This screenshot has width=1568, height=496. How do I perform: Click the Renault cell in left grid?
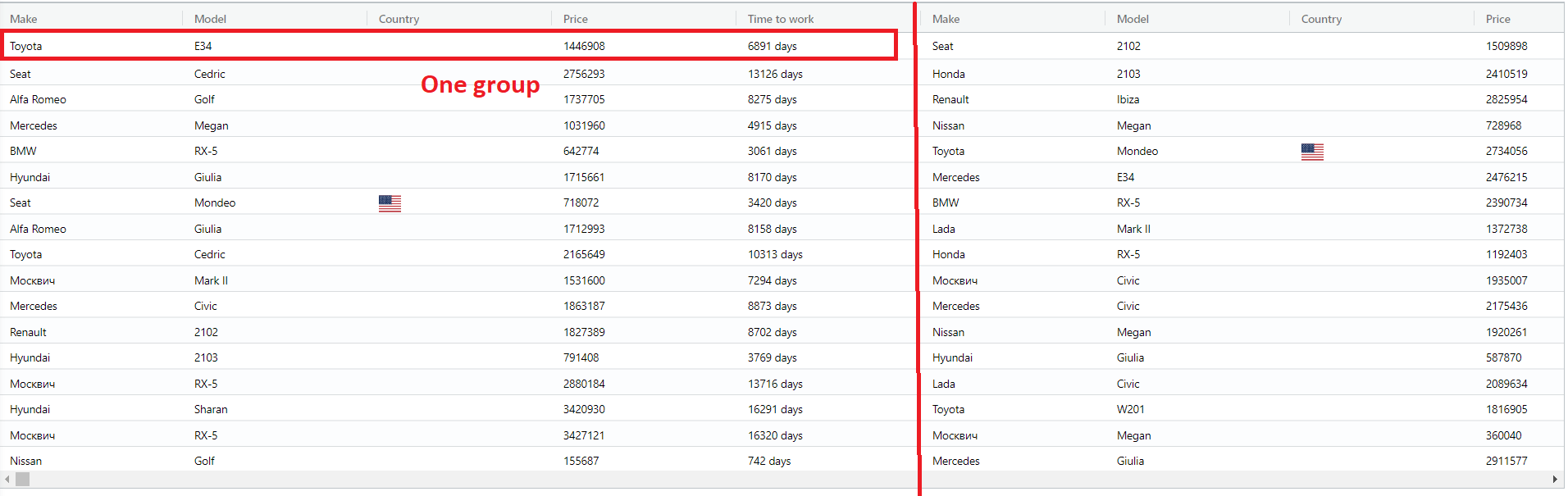[x=28, y=332]
